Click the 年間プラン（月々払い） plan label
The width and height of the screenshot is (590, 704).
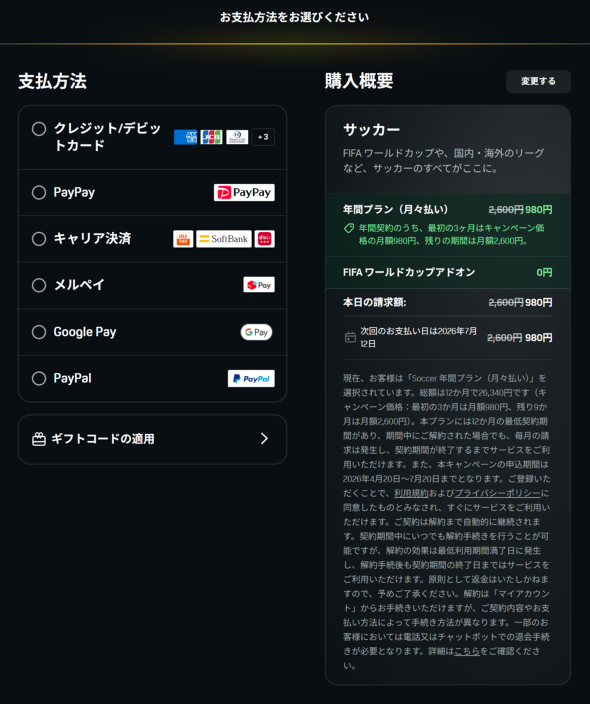pos(396,209)
